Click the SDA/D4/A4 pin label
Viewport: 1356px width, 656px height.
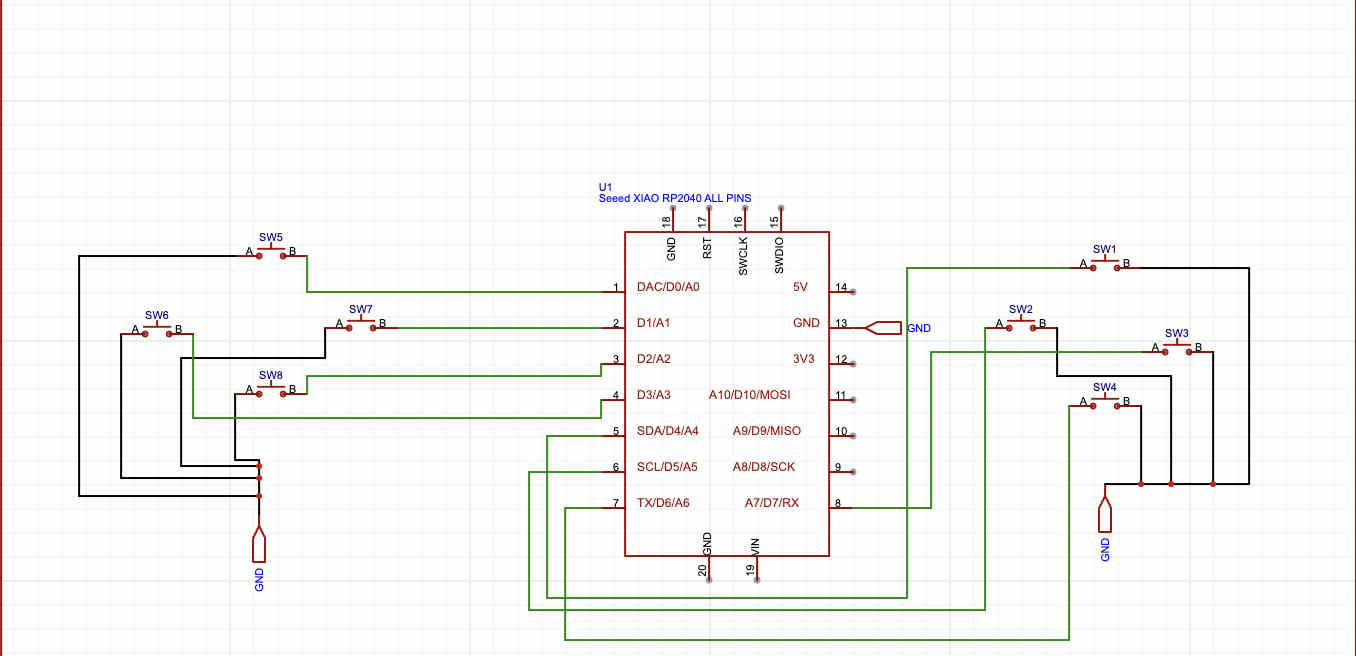coord(667,431)
